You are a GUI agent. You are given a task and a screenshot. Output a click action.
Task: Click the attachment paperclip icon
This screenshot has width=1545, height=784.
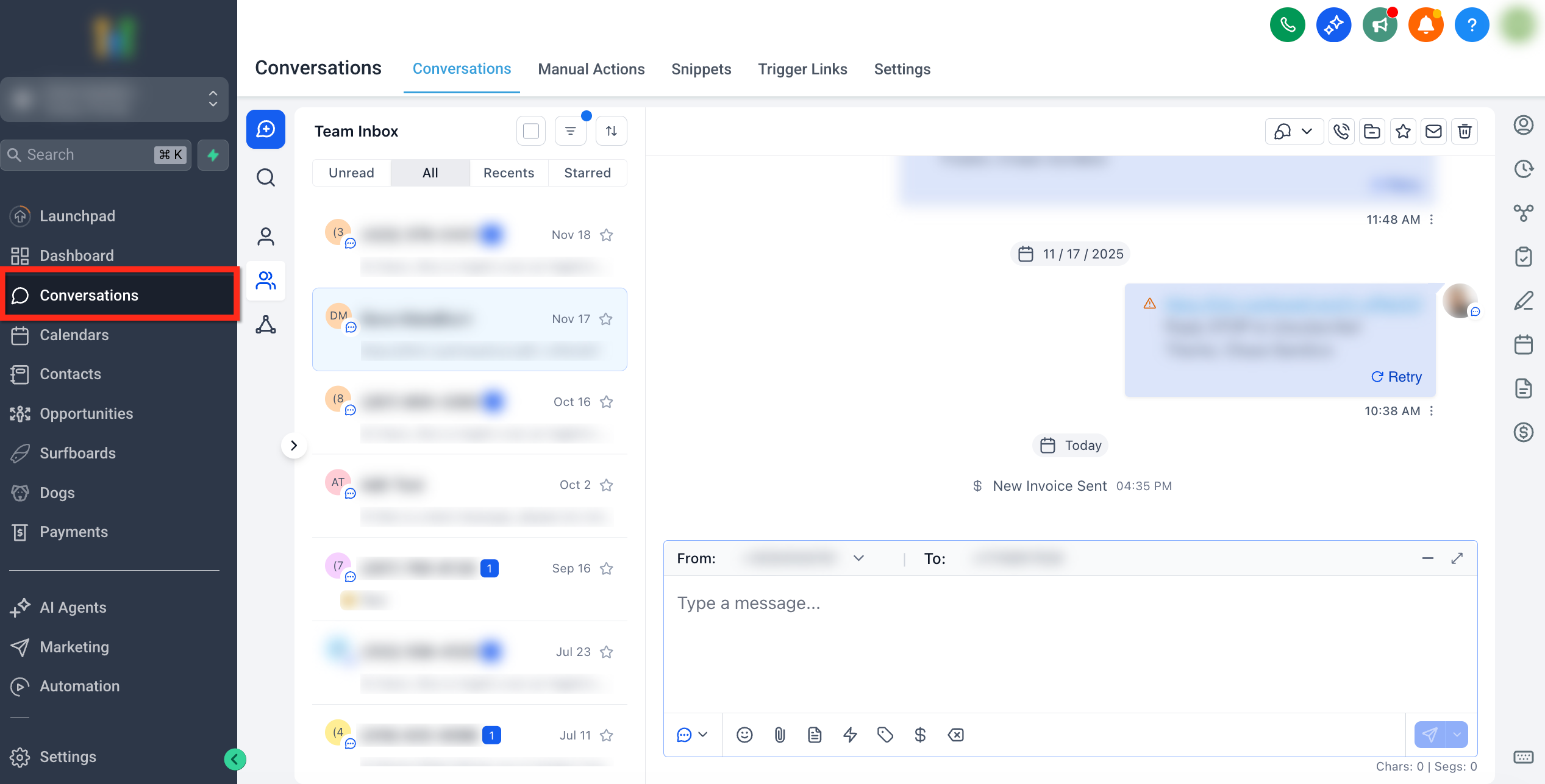pyautogui.click(x=780, y=735)
